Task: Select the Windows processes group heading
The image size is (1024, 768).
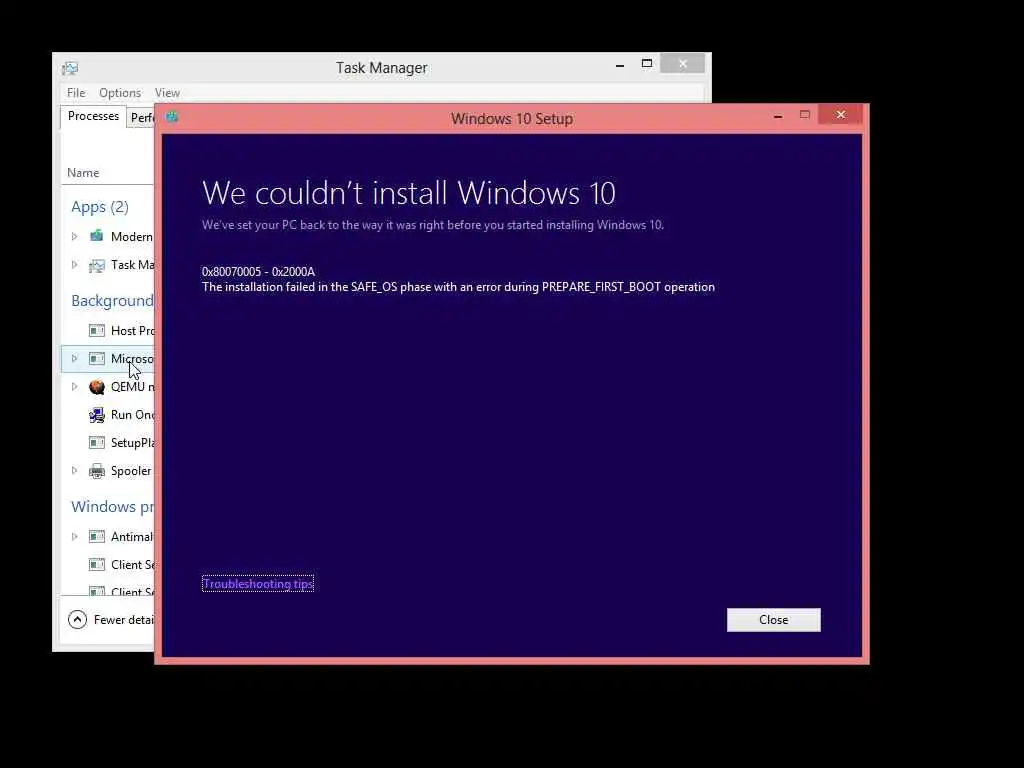Action: [x=112, y=507]
